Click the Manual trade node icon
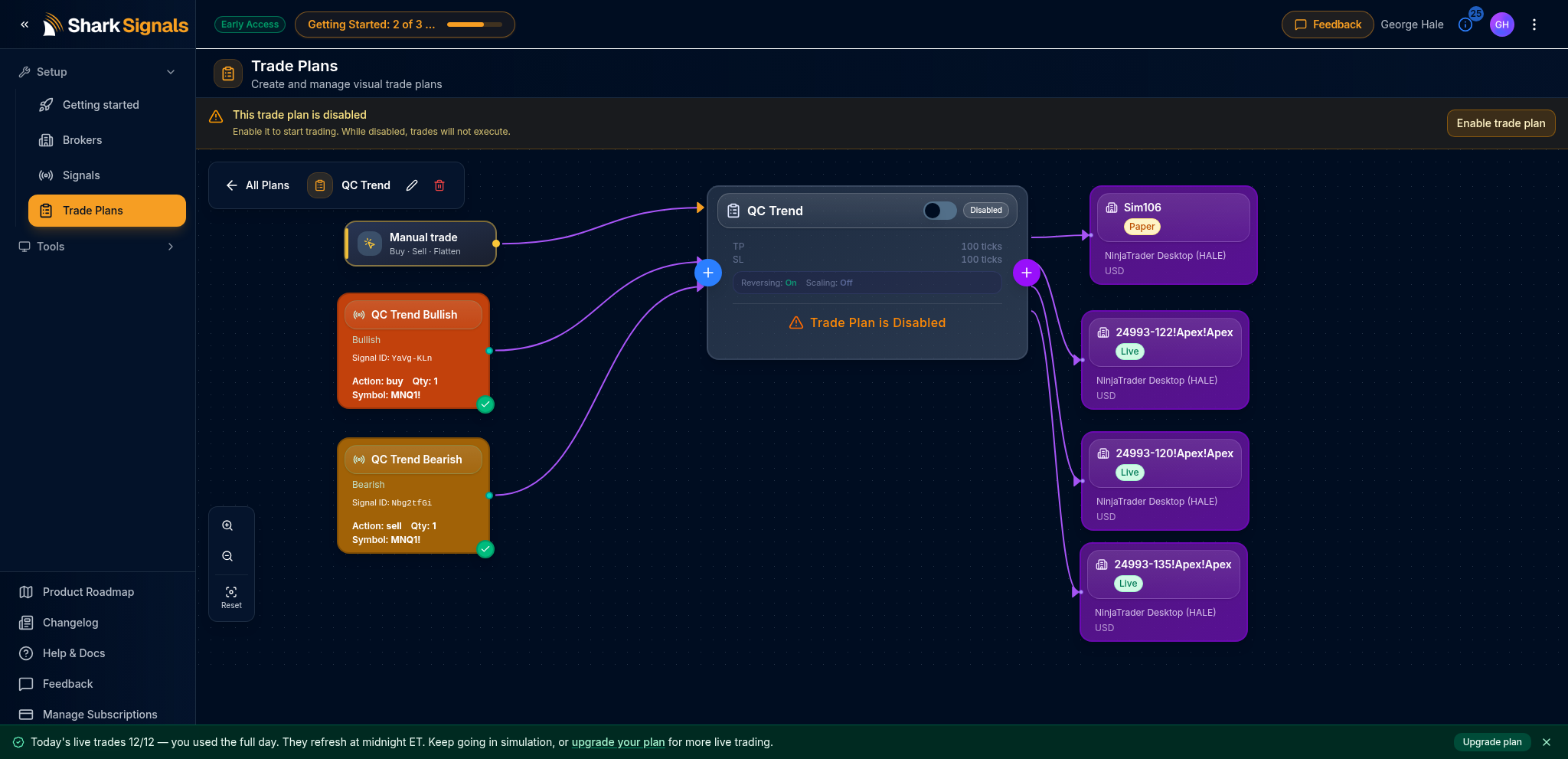The height and width of the screenshot is (759, 1568). 370,244
